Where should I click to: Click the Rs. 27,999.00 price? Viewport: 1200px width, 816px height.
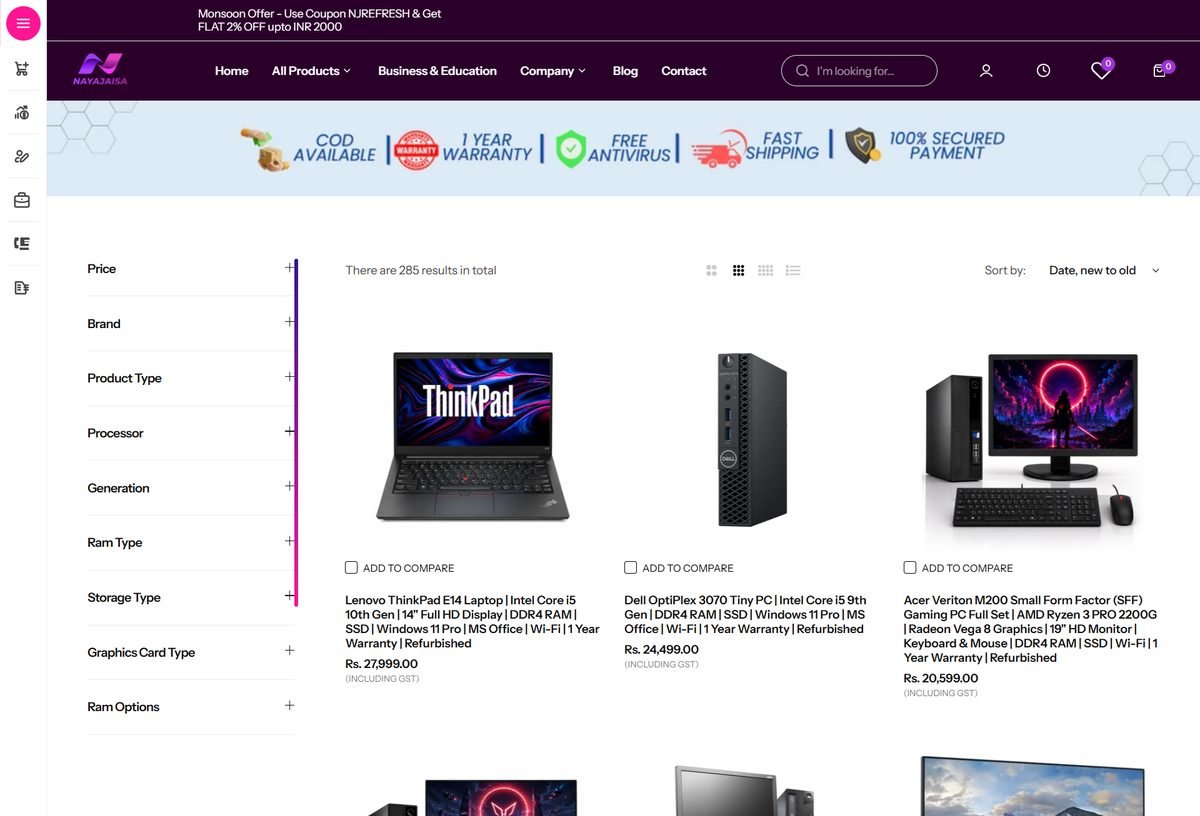pyautogui.click(x=381, y=664)
